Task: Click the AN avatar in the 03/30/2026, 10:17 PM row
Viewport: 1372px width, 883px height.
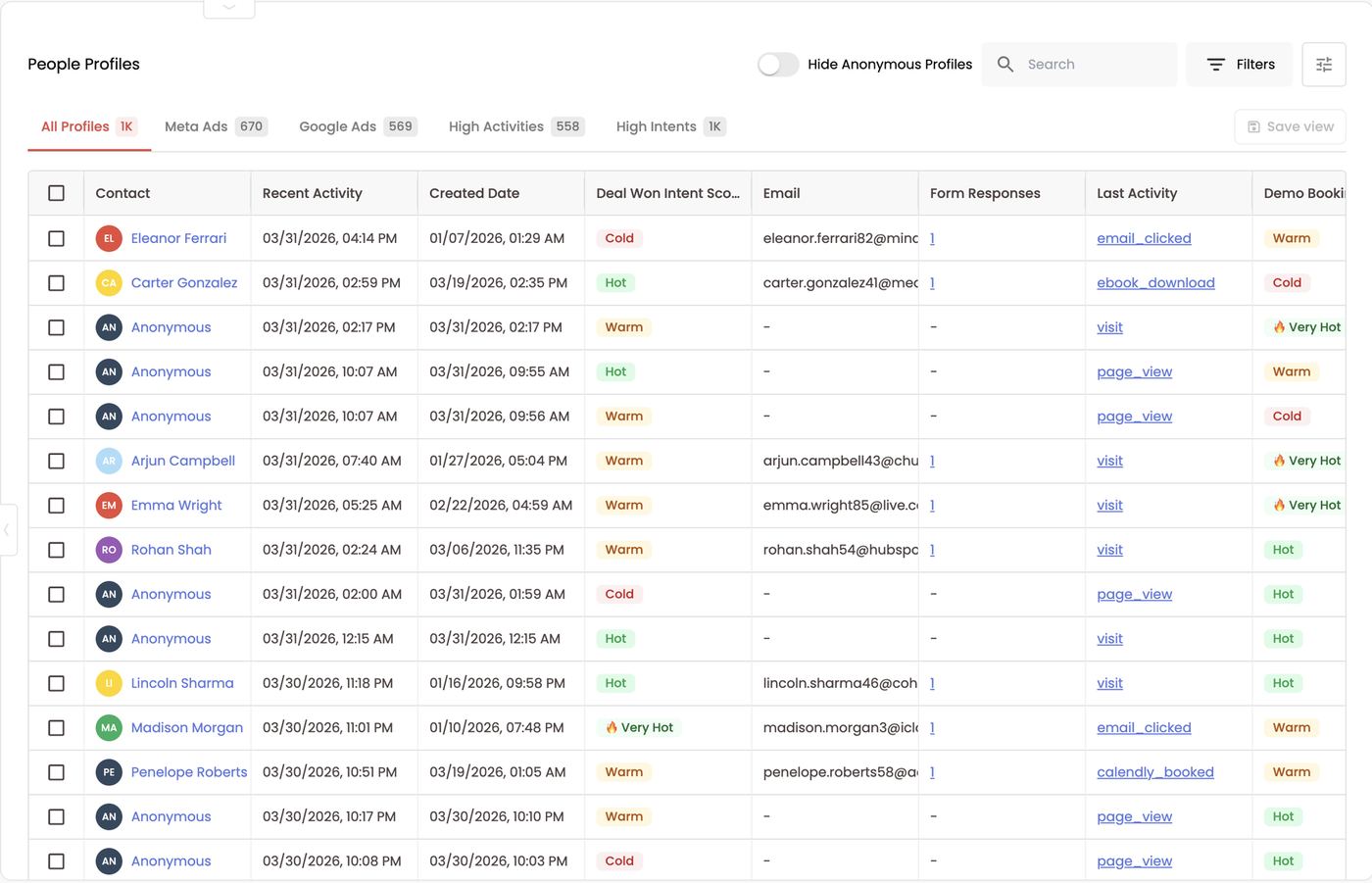Action: click(109, 816)
